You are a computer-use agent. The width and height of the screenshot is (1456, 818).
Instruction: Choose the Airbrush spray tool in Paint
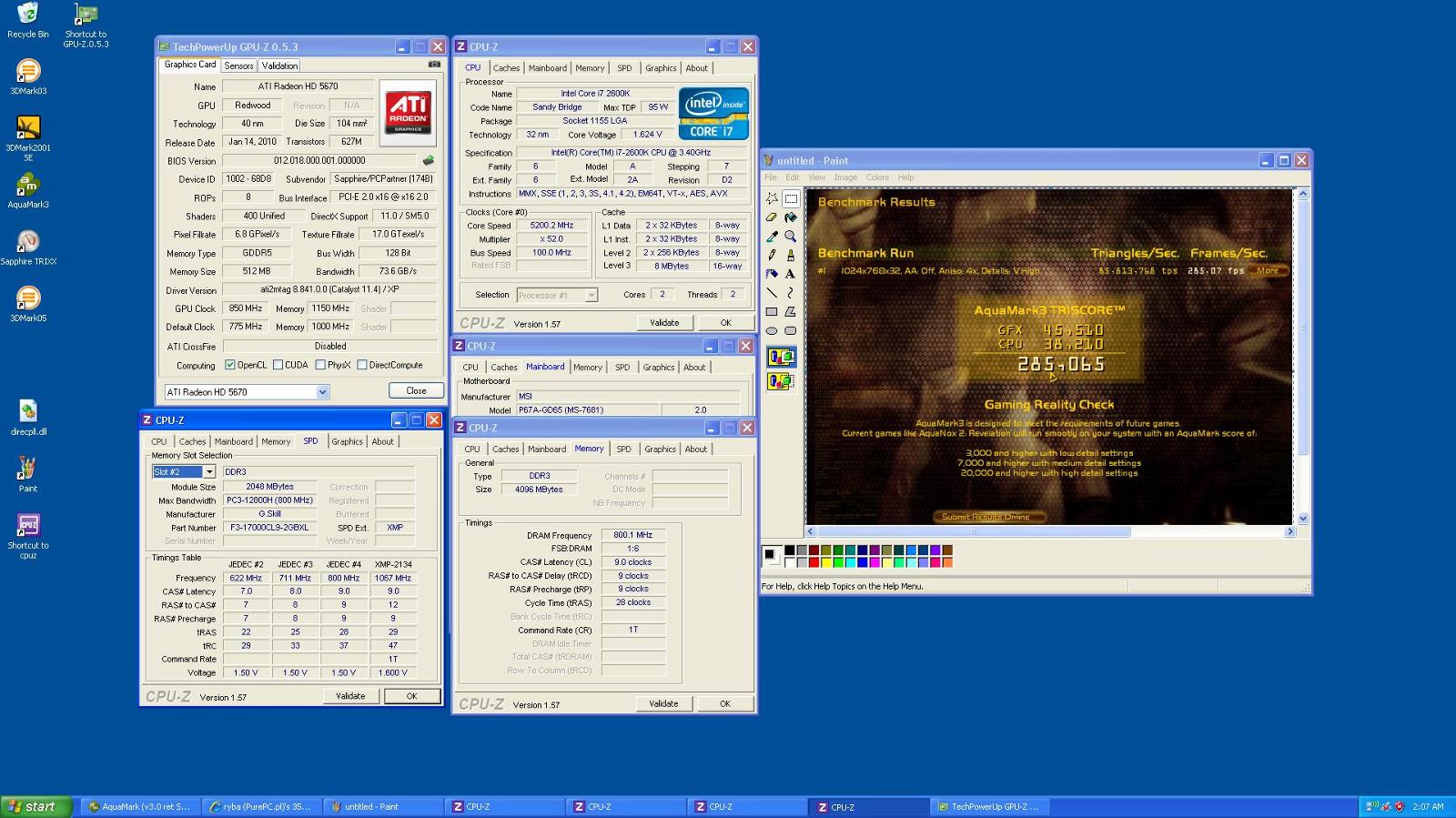[x=772, y=274]
